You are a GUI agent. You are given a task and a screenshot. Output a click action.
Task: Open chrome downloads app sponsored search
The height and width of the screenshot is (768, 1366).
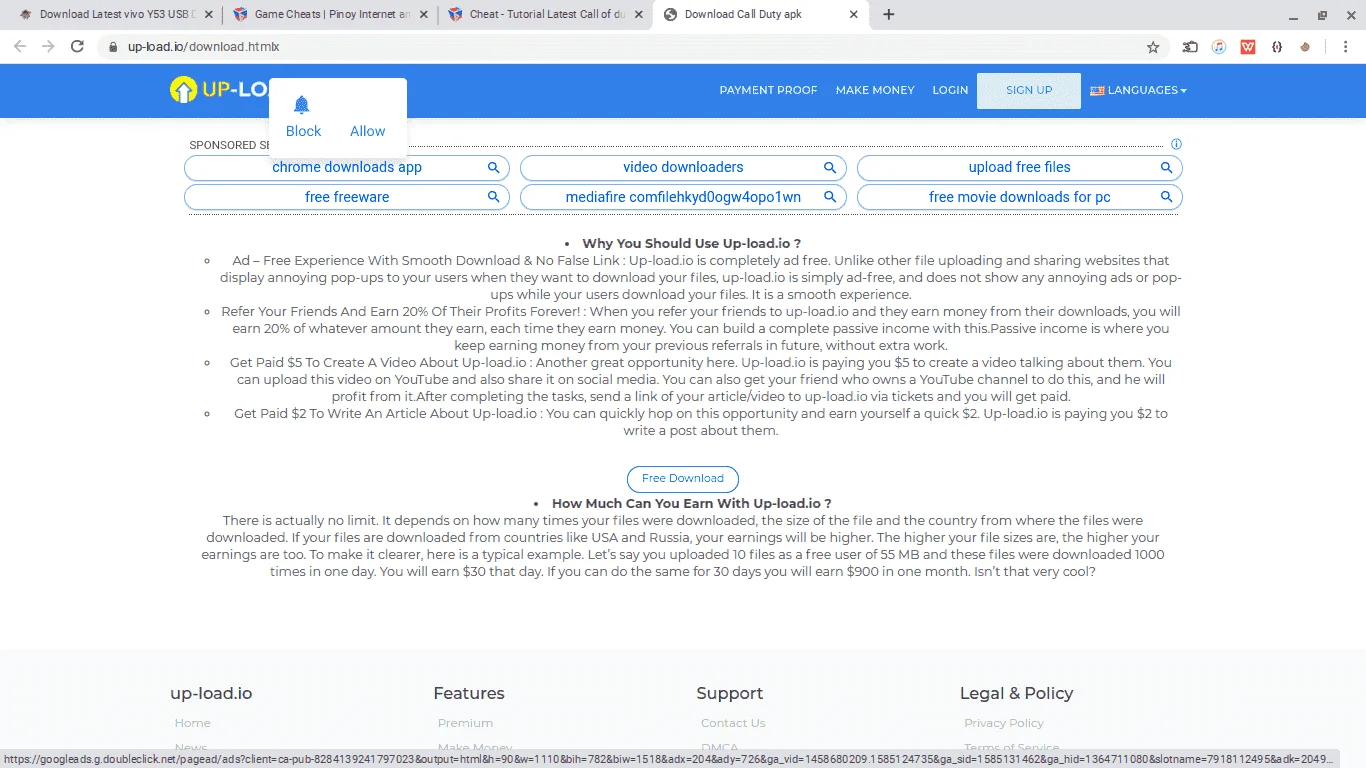coord(347,168)
